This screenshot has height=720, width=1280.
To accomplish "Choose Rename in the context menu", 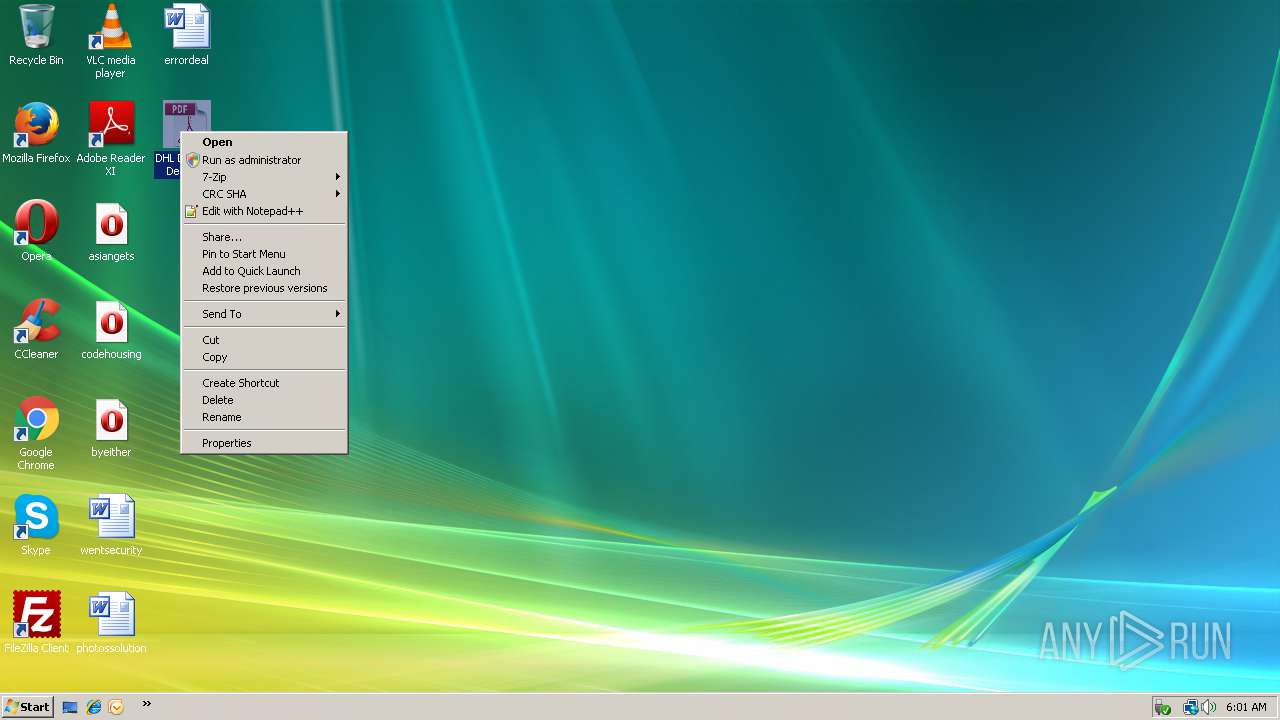I will 264,417.
